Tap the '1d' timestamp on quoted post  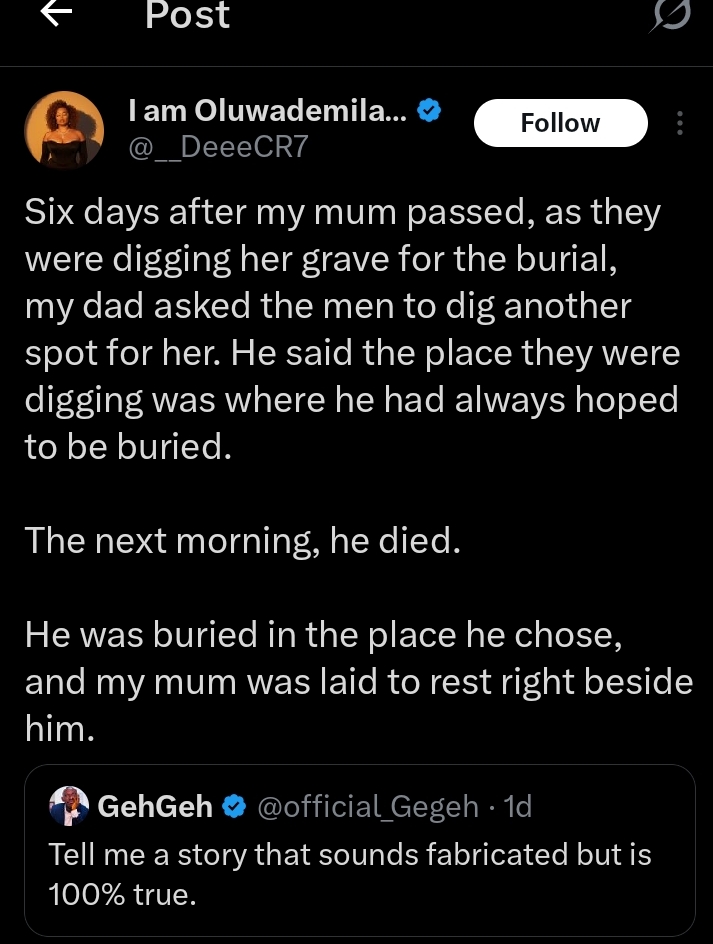point(519,806)
